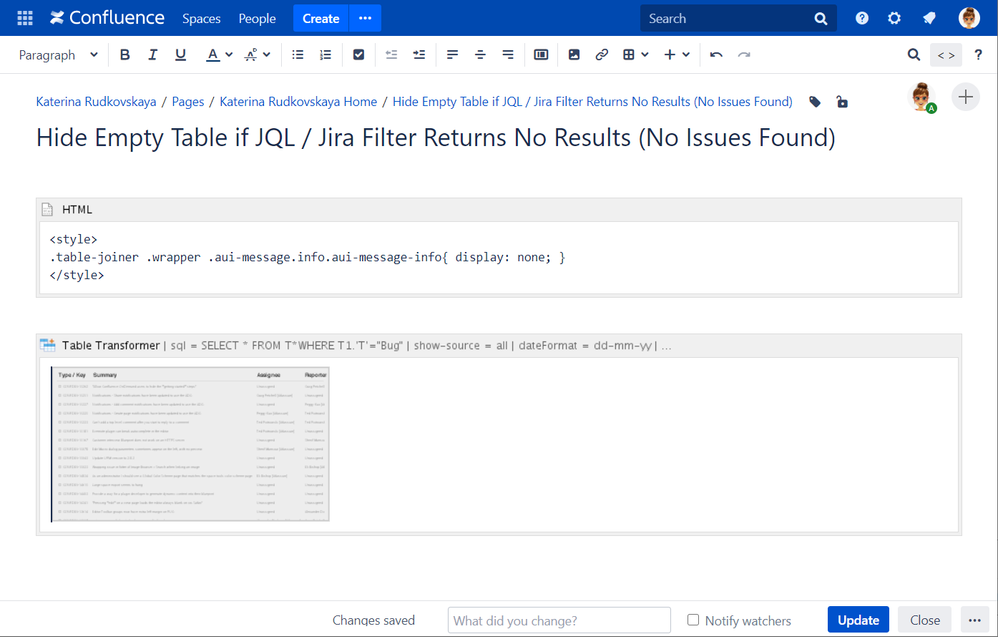
Task: Open administration settings gear
Action: tap(894, 18)
